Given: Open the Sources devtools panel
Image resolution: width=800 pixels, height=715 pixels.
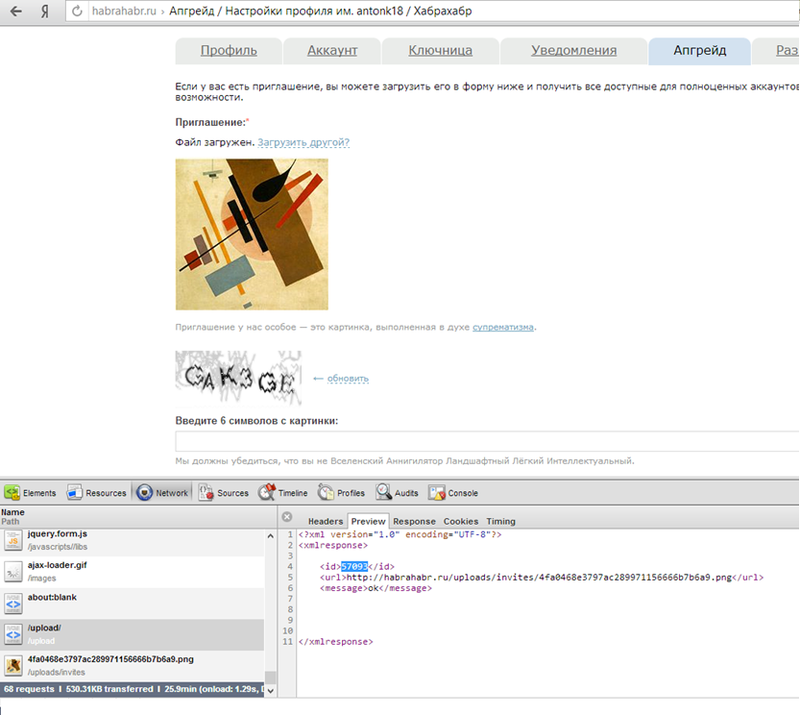Looking at the screenshot, I should pyautogui.click(x=223, y=493).
